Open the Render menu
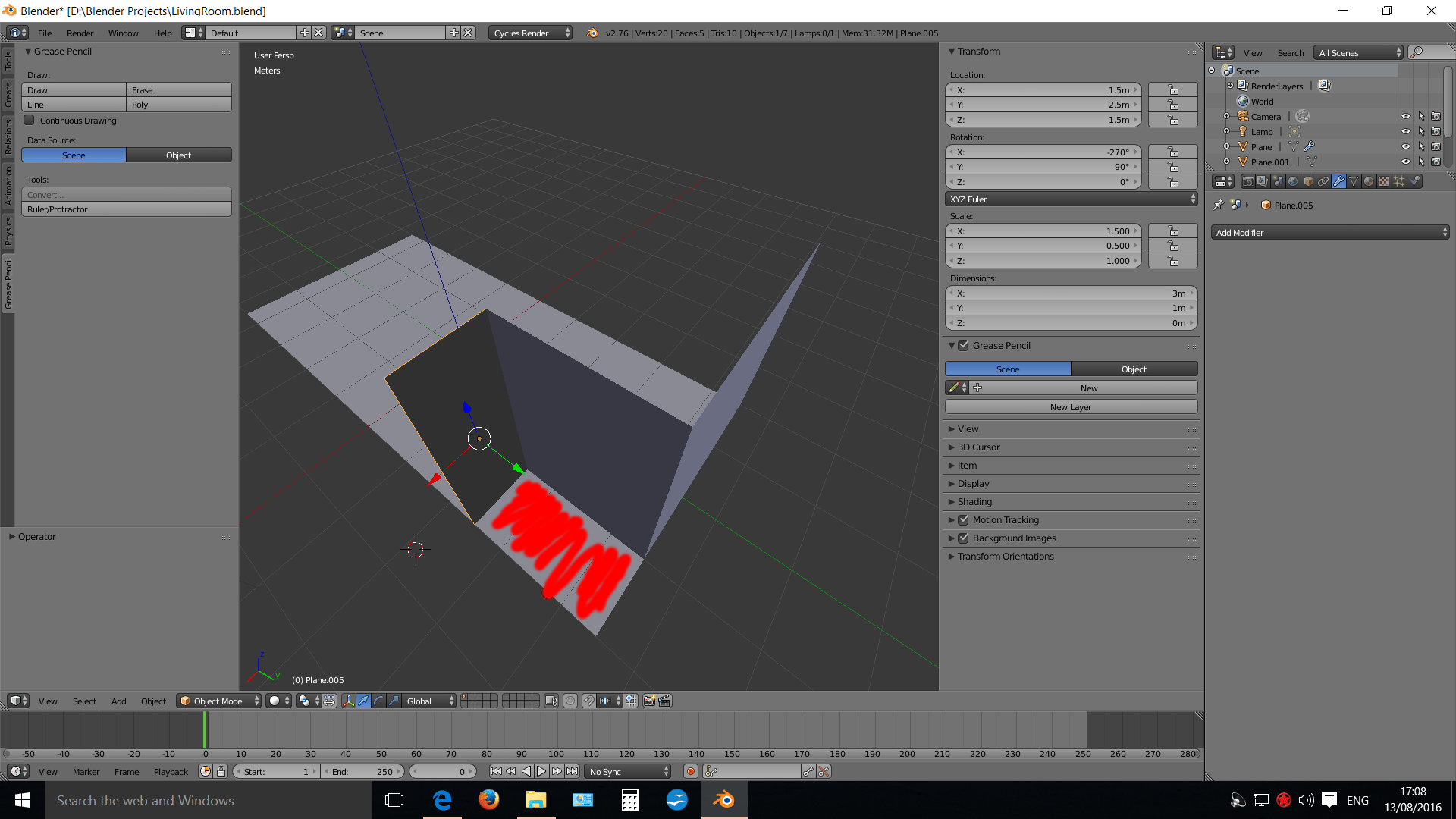 click(80, 33)
